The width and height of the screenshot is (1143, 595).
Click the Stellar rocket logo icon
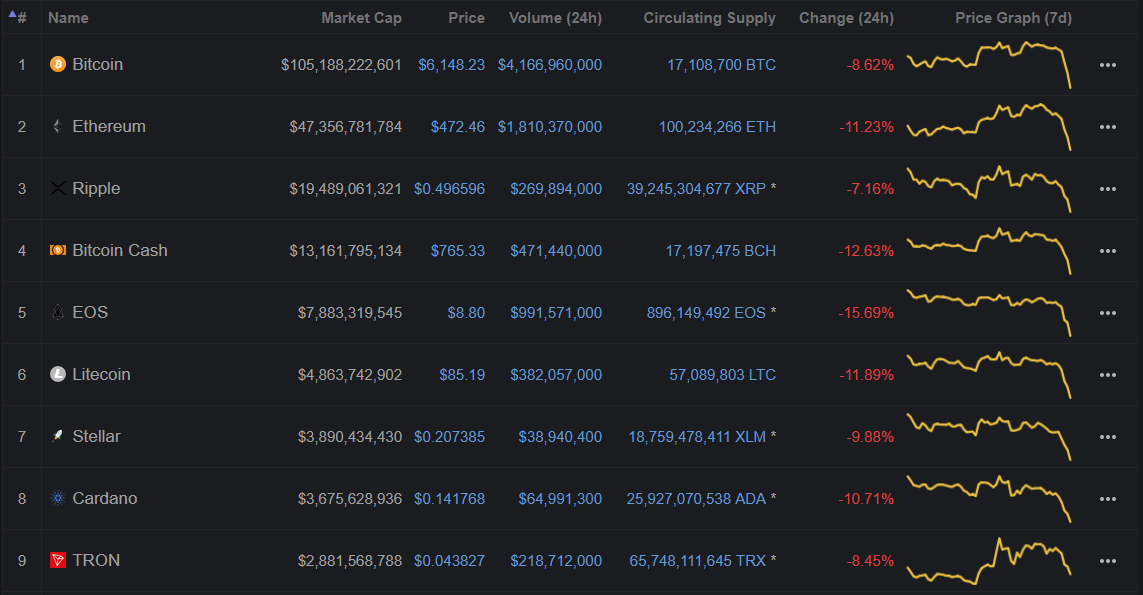[58, 436]
